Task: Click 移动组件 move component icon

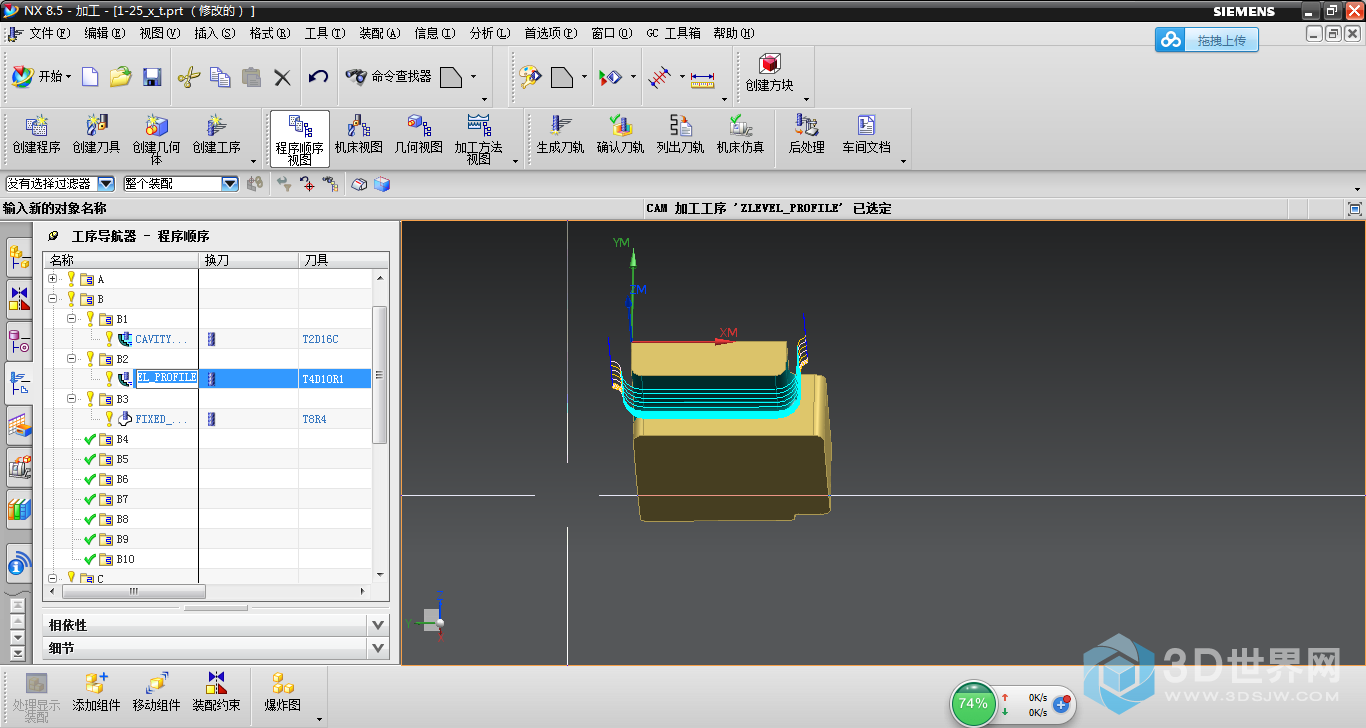Action: [x=156, y=690]
